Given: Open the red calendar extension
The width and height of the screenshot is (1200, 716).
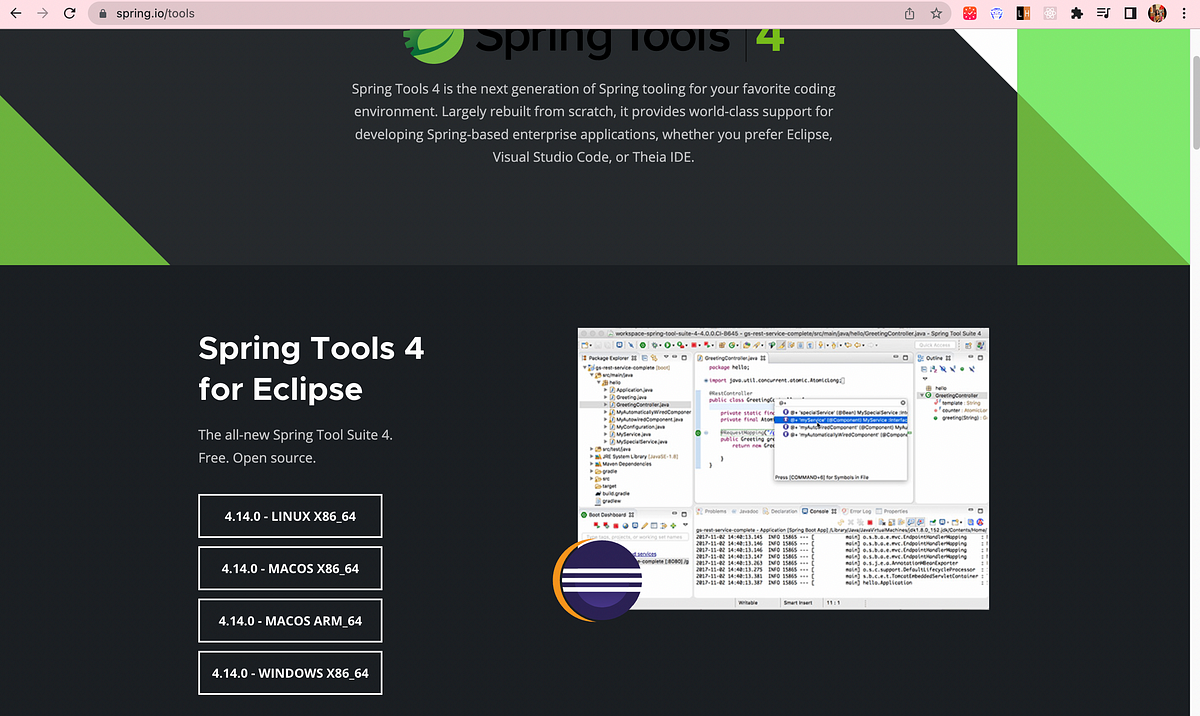Looking at the screenshot, I should point(969,14).
